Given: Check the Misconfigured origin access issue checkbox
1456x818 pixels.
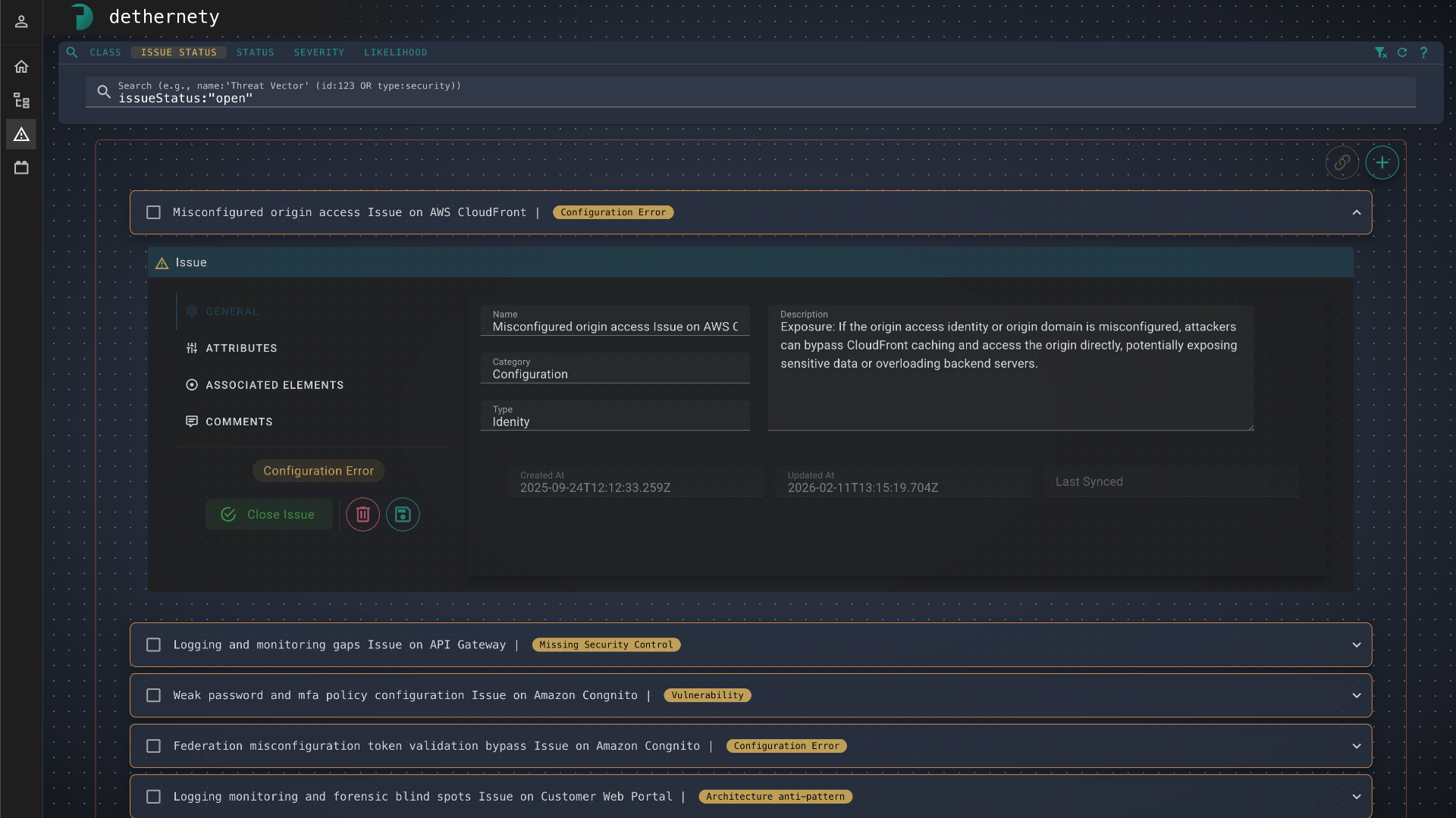Looking at the screenshot, I should tap(152, 212).
